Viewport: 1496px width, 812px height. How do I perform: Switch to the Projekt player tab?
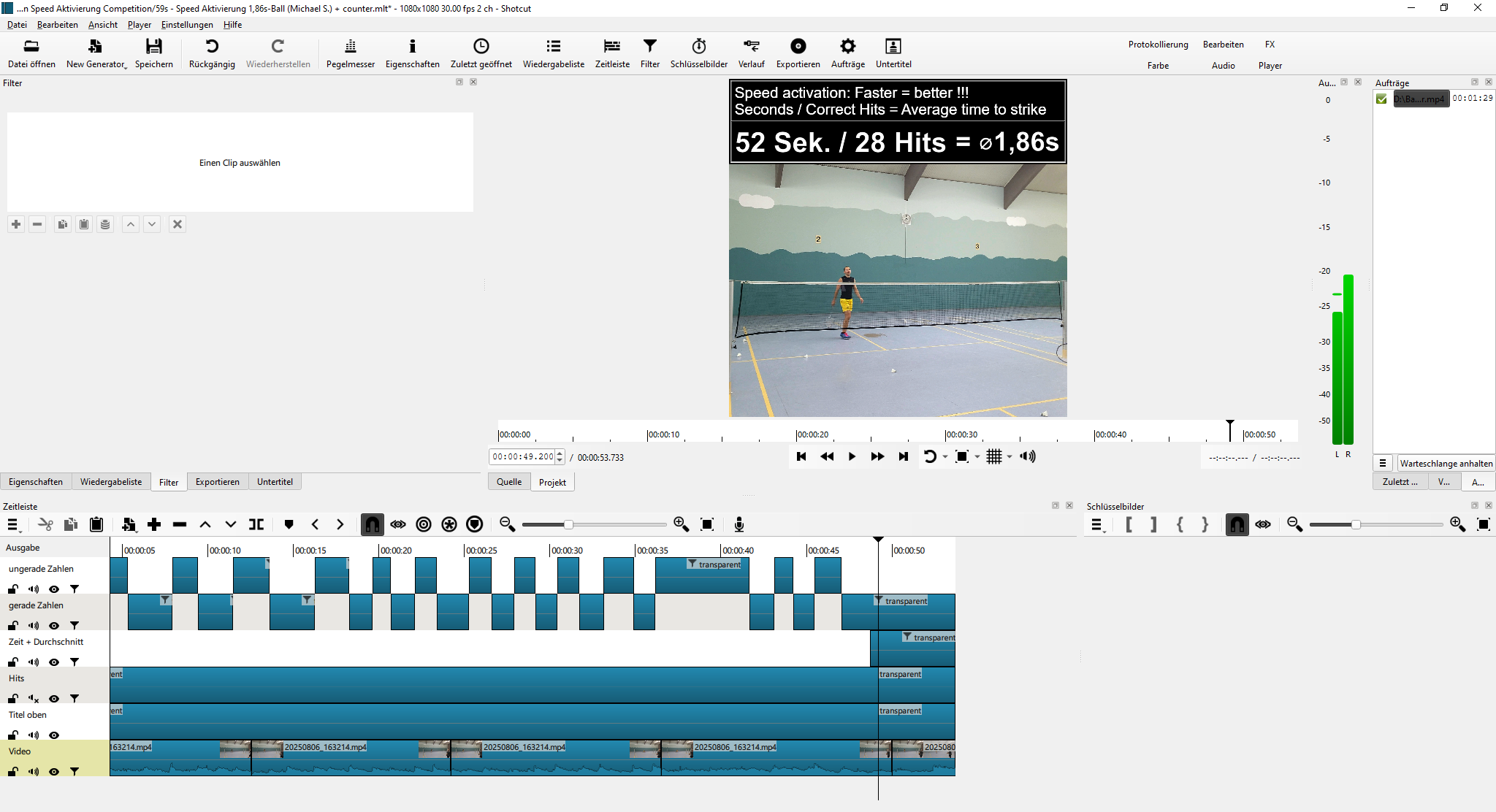(x=552, y=483)
